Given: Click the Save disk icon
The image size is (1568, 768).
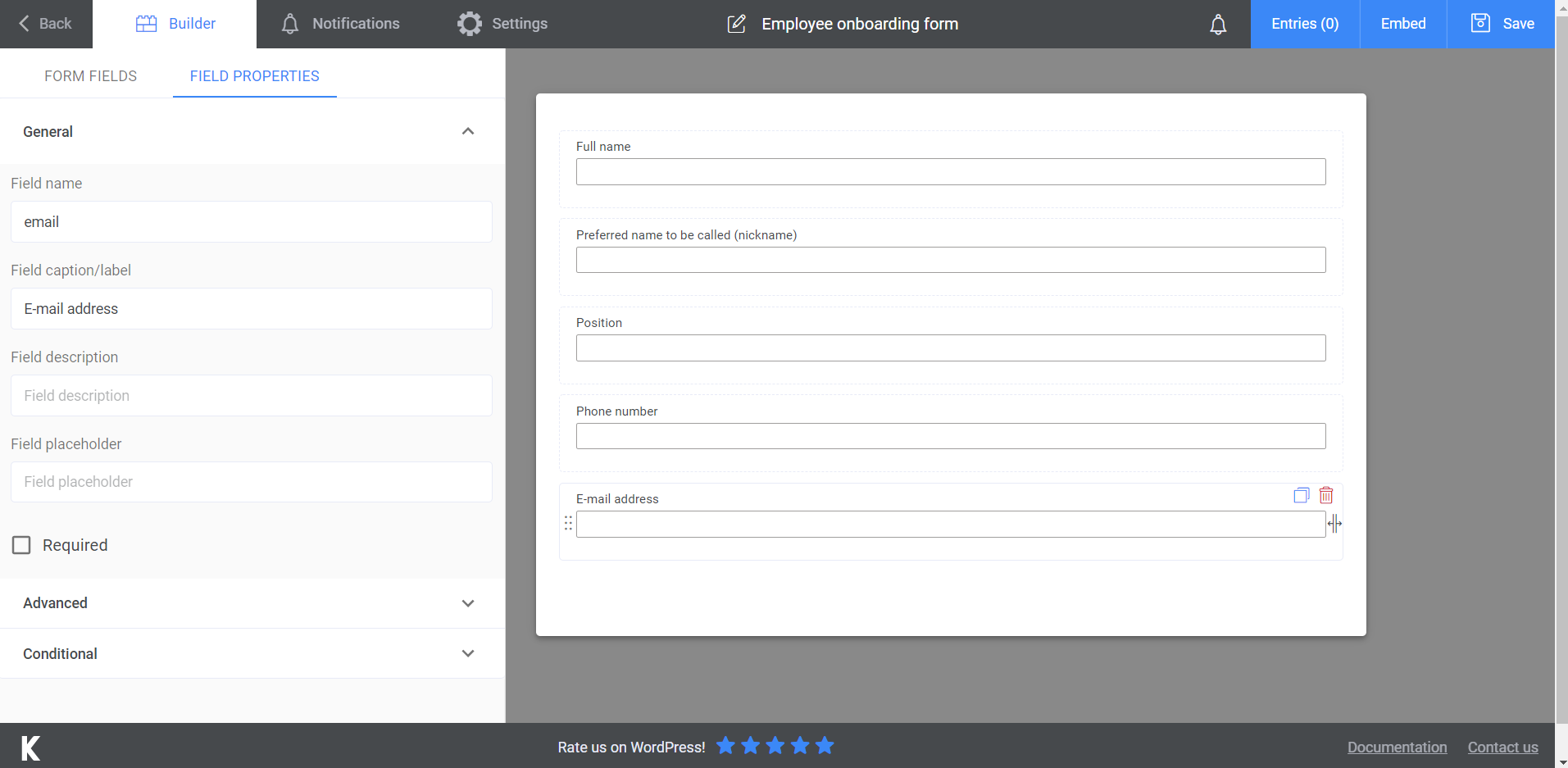Looking at the screenshot, I should [x=1479, y=23].
